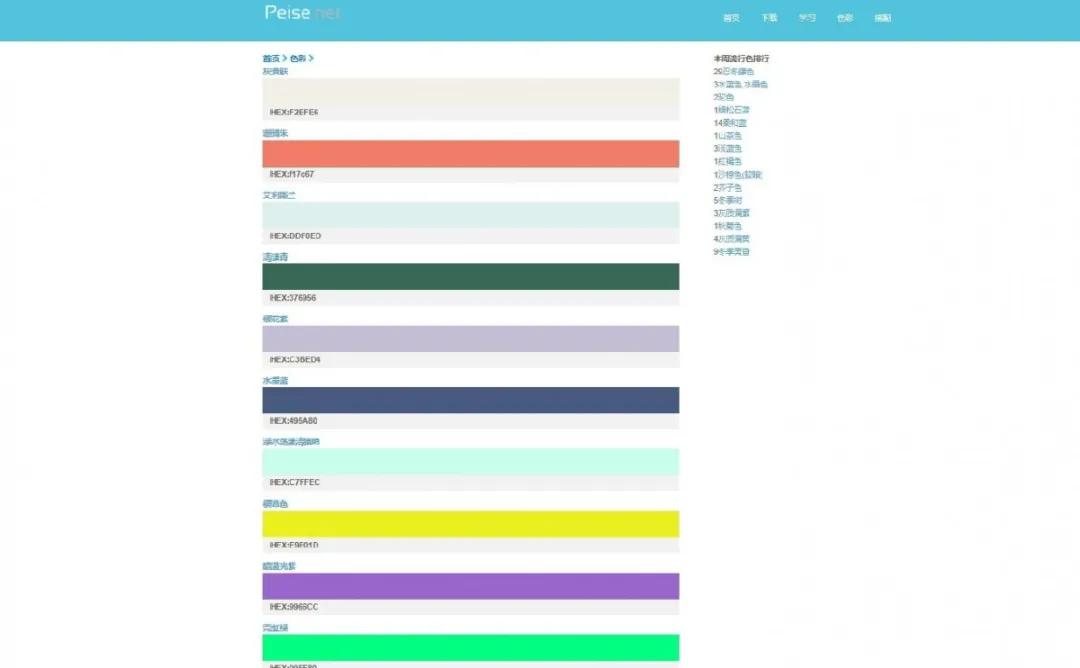The width and height of the screenshot is (1080, 668).
Task: Click the 色彩 breadcrumb link
Action: (x=298, y=59)
